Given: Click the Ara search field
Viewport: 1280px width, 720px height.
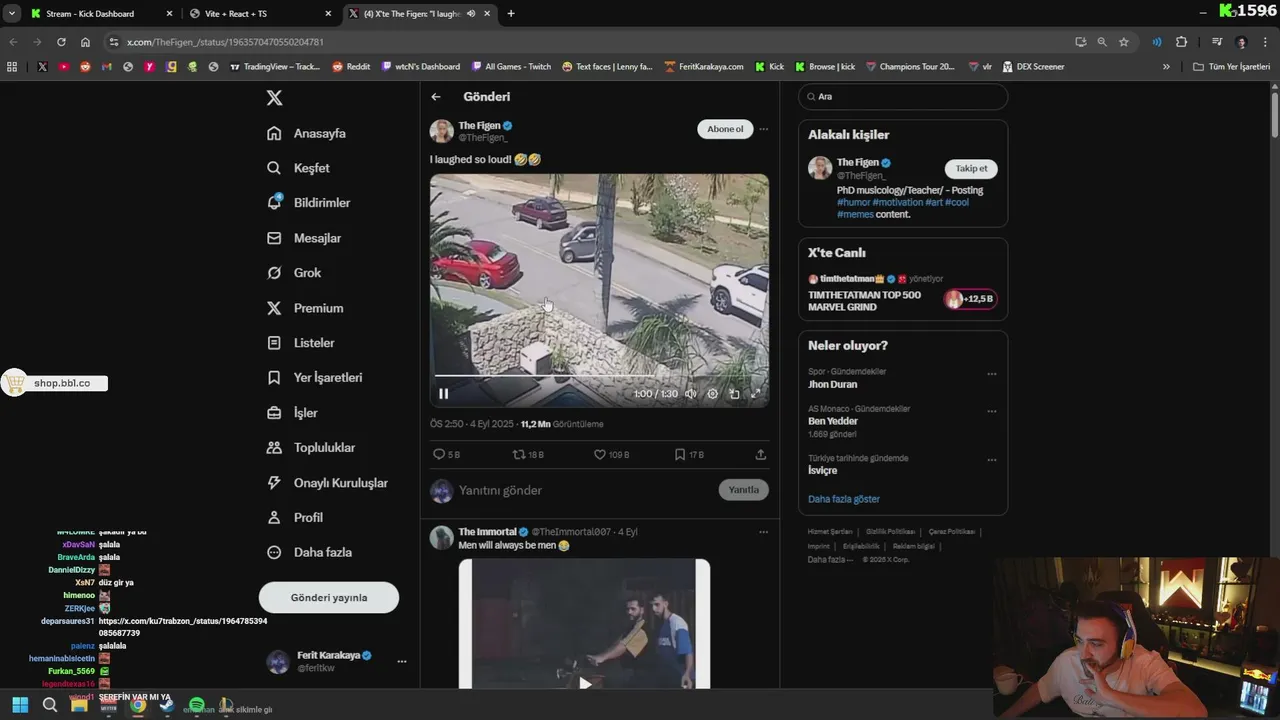Looking at the screenshot, I should coord(903,97).
